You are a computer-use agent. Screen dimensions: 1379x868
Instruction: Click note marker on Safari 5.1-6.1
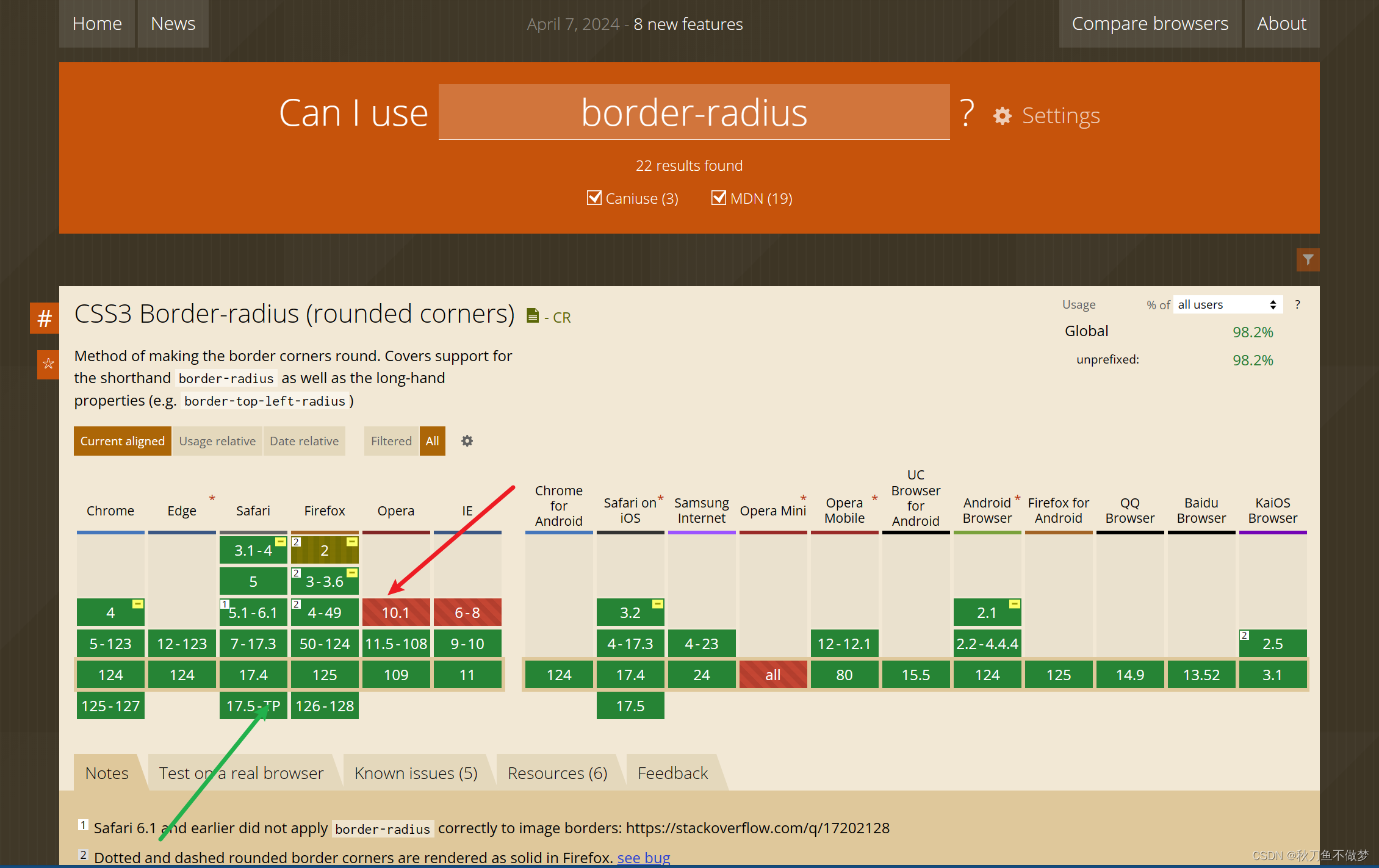pyautogui.click(x=225, y=604)
